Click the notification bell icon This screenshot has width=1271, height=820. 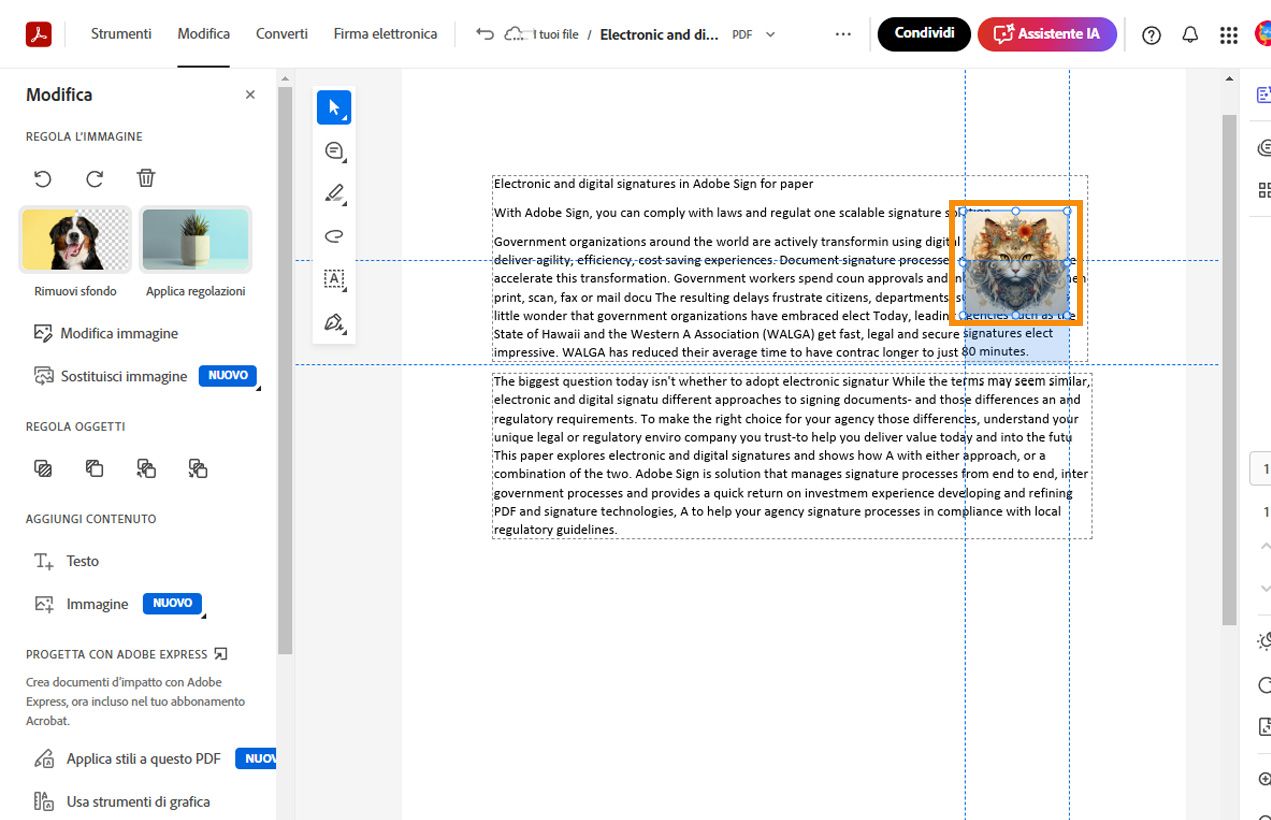pos(1189,34)
